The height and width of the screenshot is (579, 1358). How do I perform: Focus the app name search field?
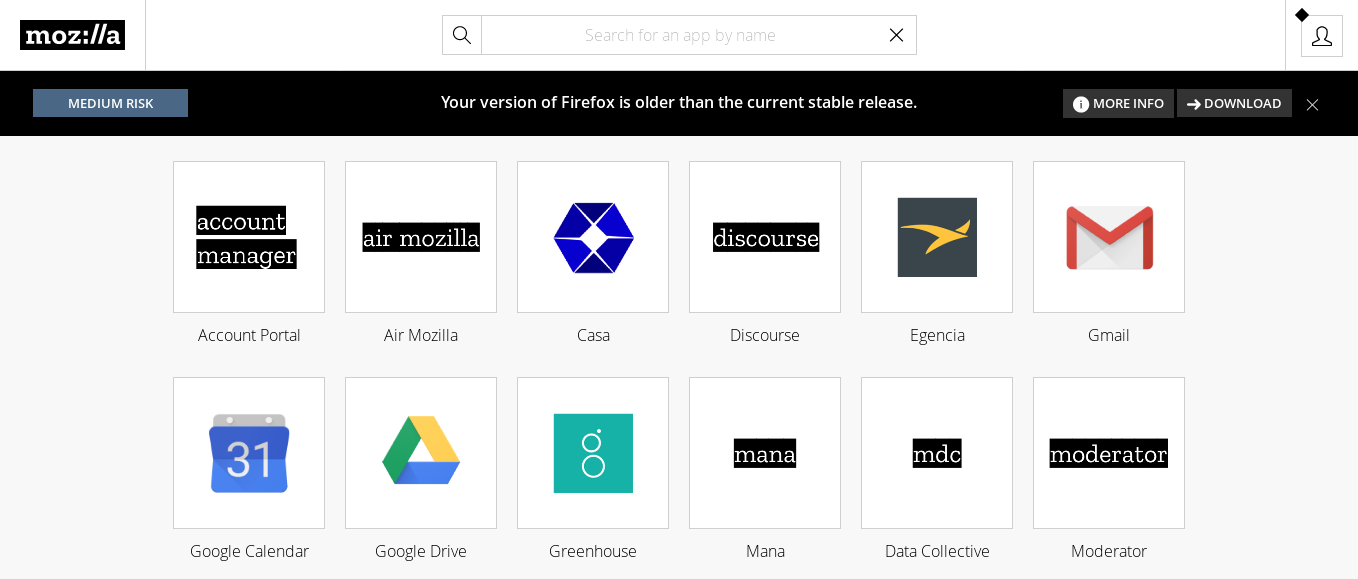(680, 35)
